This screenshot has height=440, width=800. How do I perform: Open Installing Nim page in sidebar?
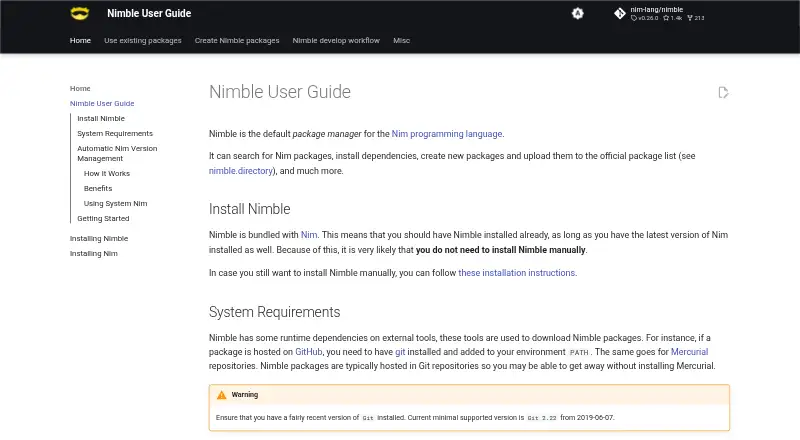point(93,253)
